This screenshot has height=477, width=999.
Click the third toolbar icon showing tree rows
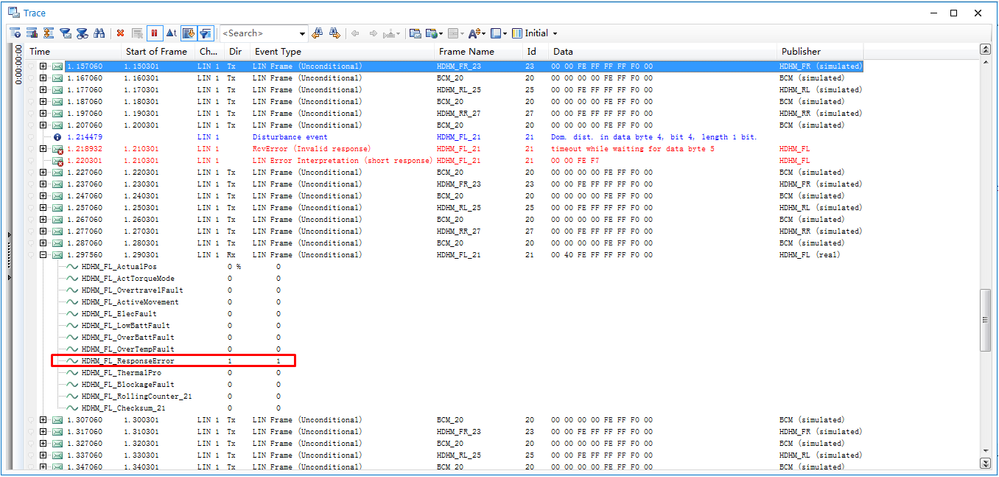click(x=48, y=33)
